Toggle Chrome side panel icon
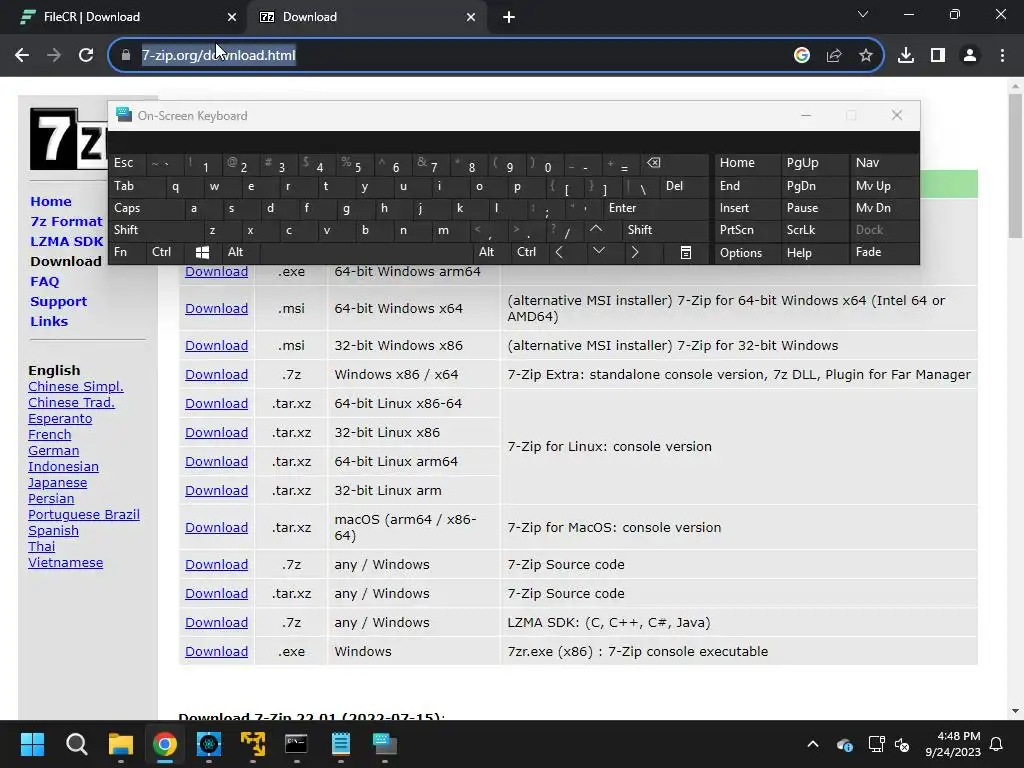 938,56
